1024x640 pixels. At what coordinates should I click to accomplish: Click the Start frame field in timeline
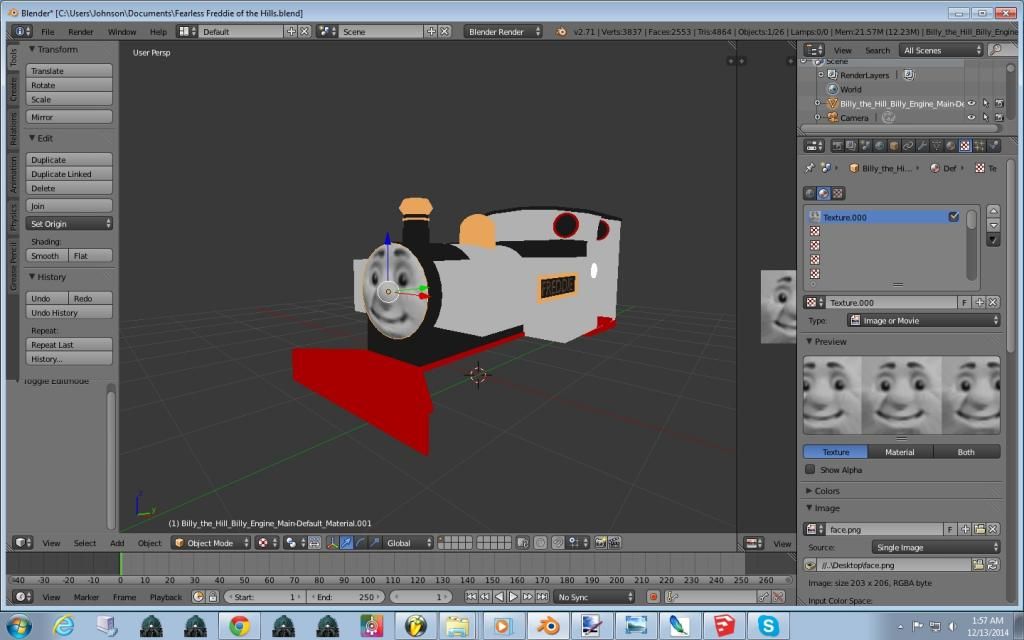264,596
